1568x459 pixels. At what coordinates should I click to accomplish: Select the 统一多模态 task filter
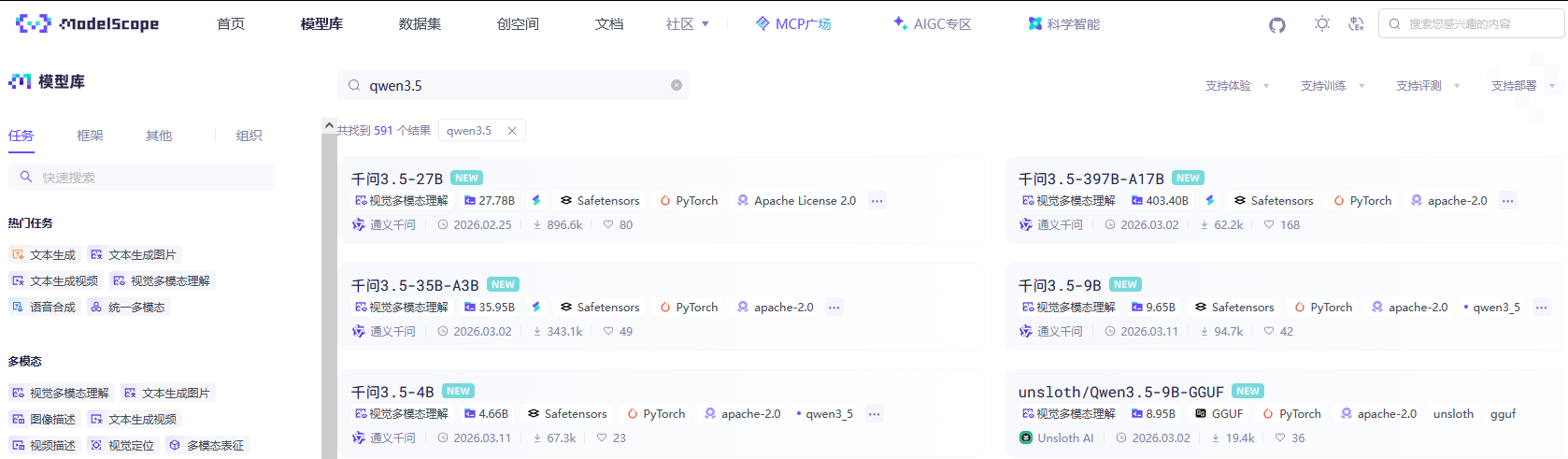click(128, 307)
